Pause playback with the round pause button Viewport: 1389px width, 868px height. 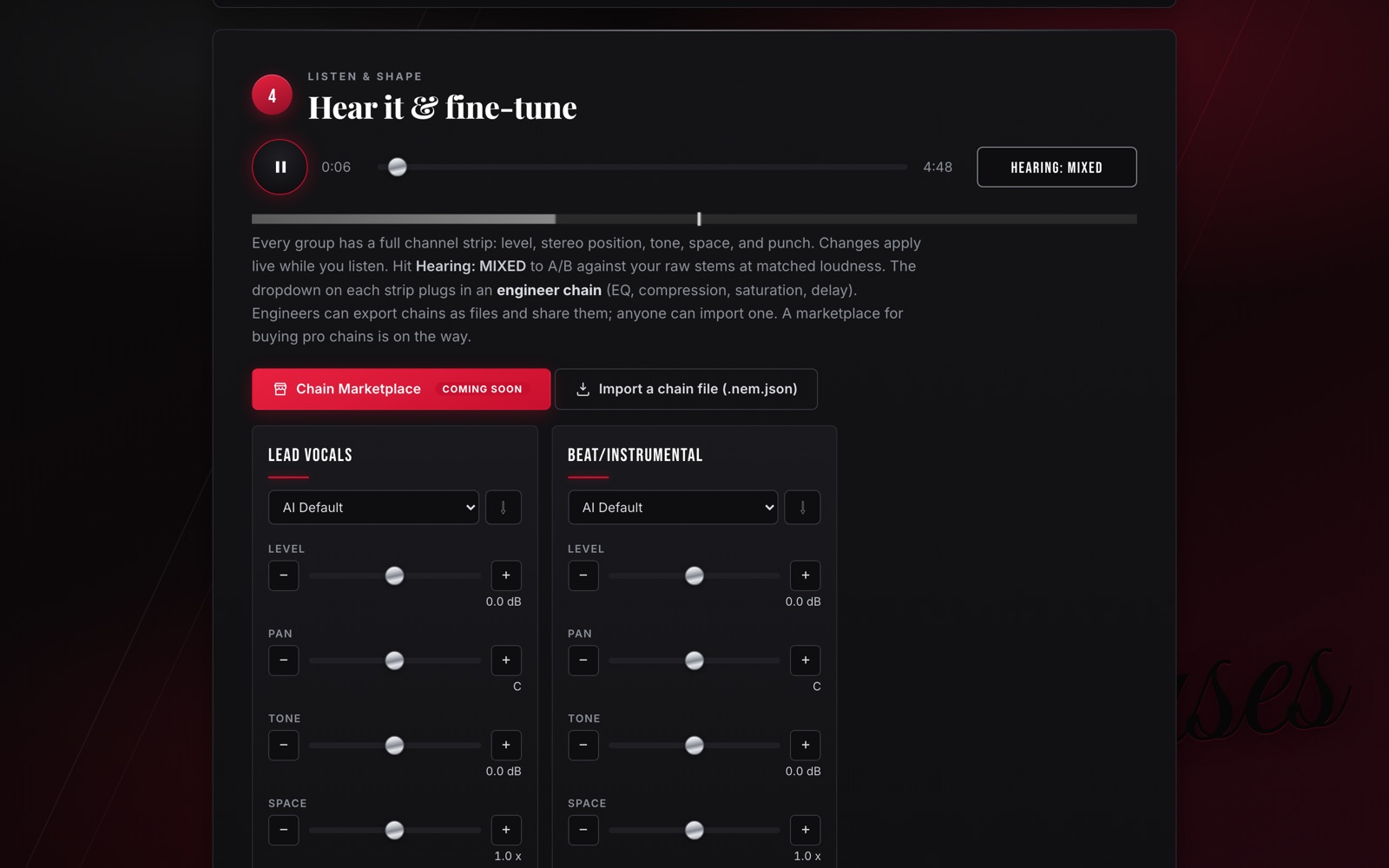[x=280, y=167]
